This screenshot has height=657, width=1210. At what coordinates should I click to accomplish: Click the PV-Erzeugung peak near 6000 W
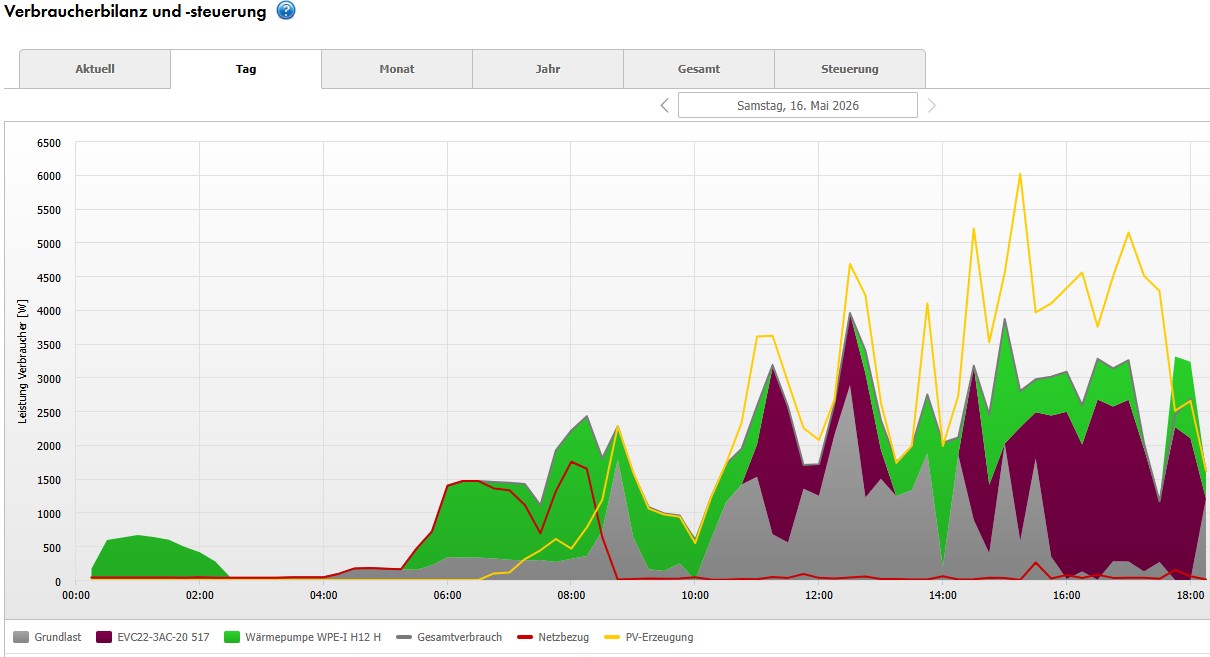(1019, 174)
